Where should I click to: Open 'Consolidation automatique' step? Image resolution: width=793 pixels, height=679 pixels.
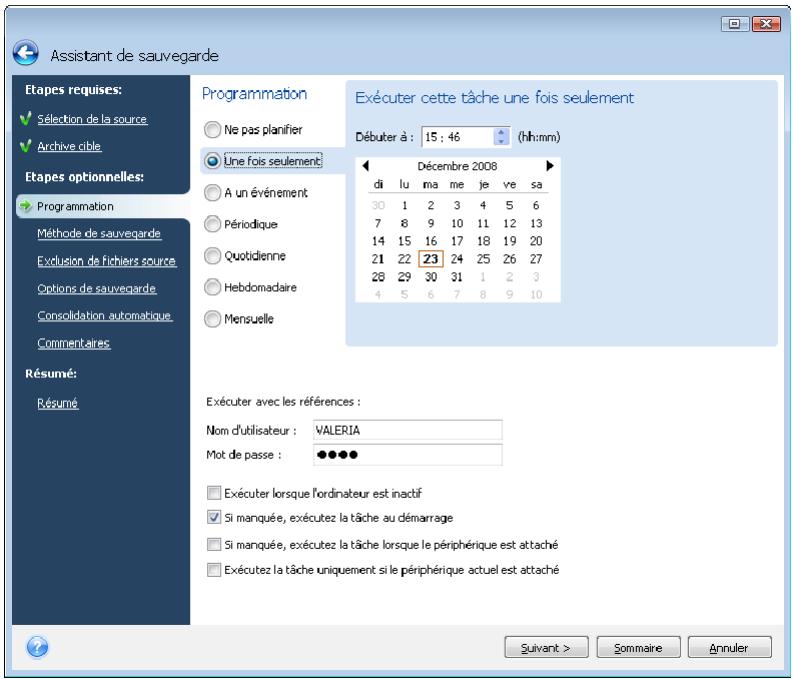click(x=104, y=315)
